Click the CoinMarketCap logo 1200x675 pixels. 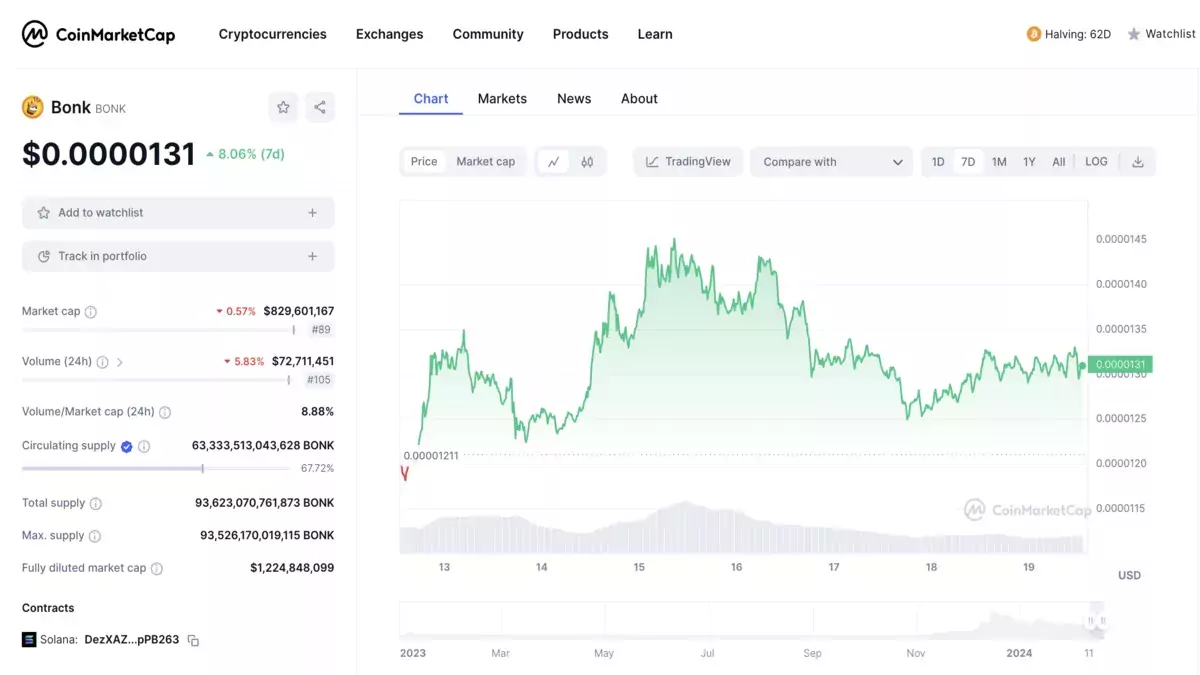pos(98,34)
